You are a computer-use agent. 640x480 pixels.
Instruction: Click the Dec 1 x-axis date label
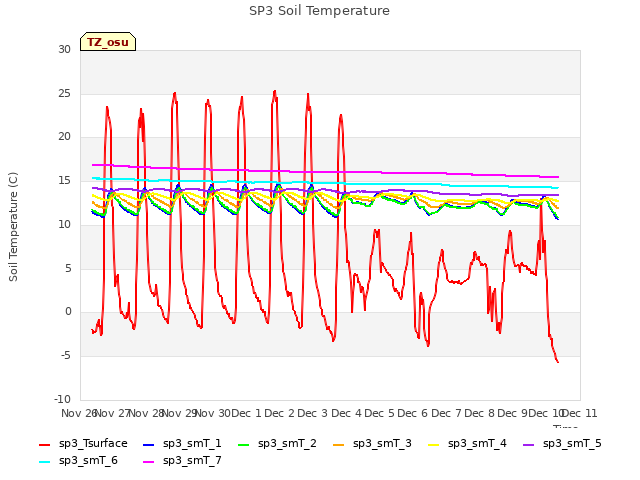pos(247,413)
